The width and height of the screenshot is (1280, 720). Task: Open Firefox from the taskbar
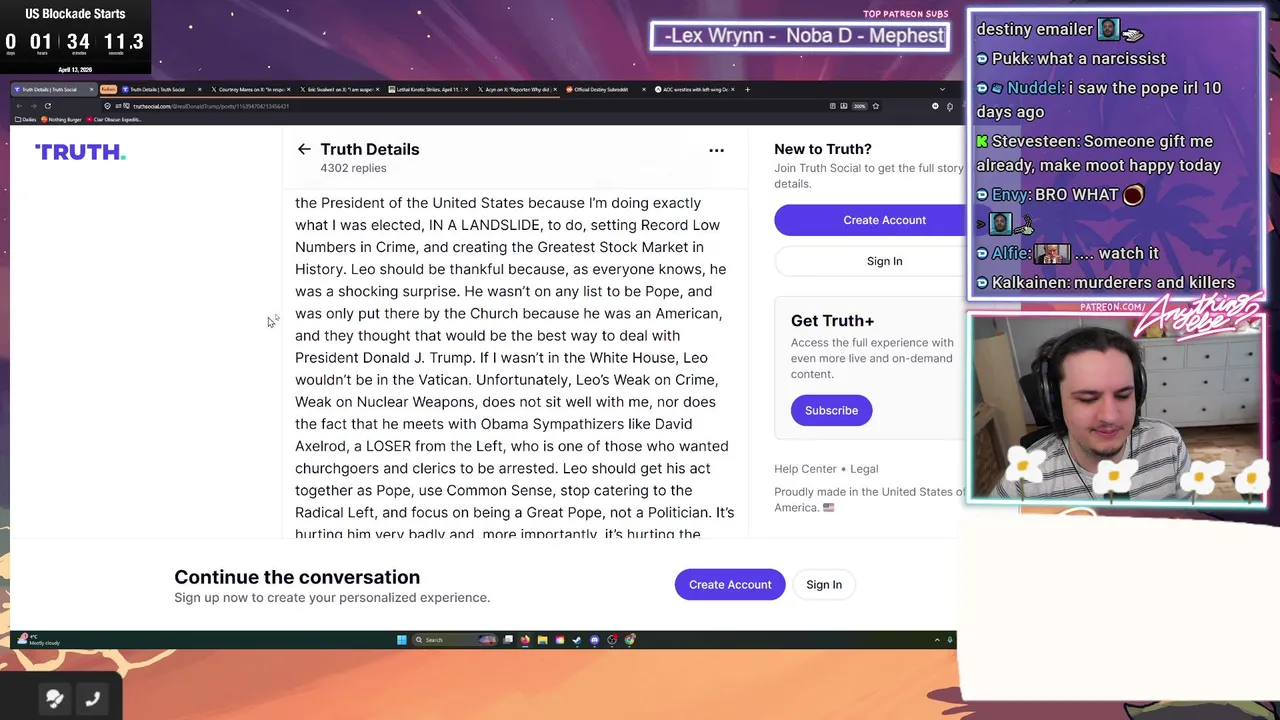coord(525,640)
